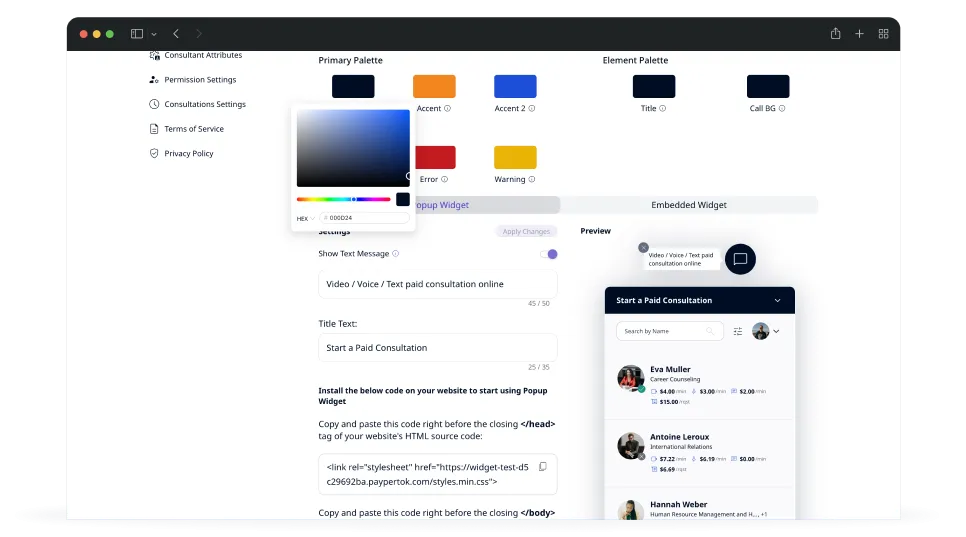966x537 pixels.
Task: Open the filter sliders icon in preview
Action: coord(737,331)
